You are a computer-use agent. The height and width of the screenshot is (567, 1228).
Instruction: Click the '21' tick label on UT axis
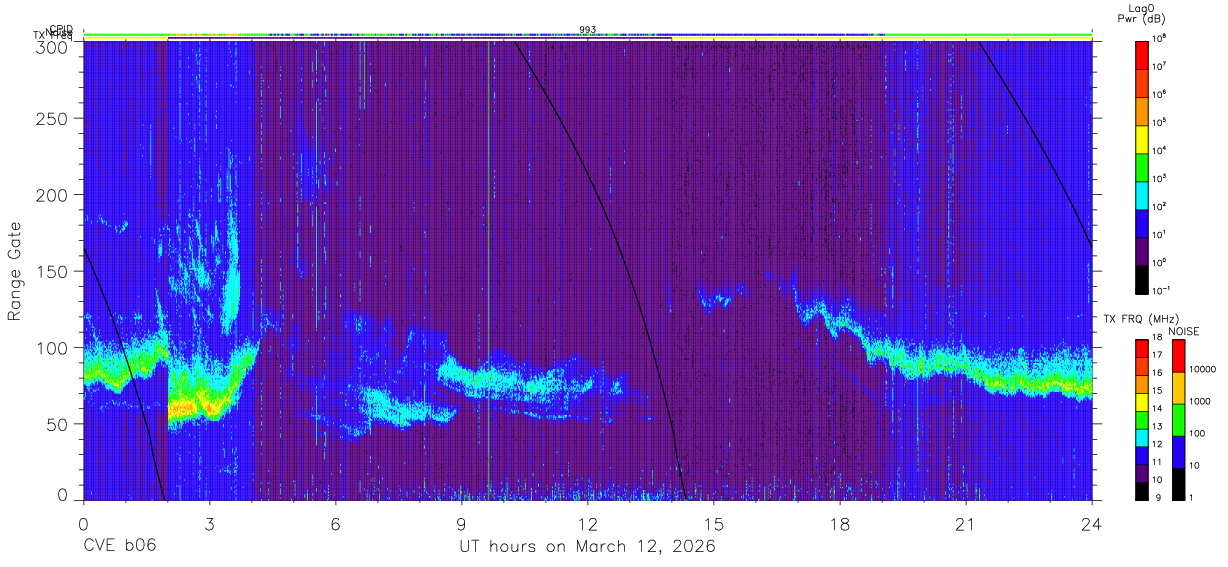pyautogui.click(x=966, y=524)
